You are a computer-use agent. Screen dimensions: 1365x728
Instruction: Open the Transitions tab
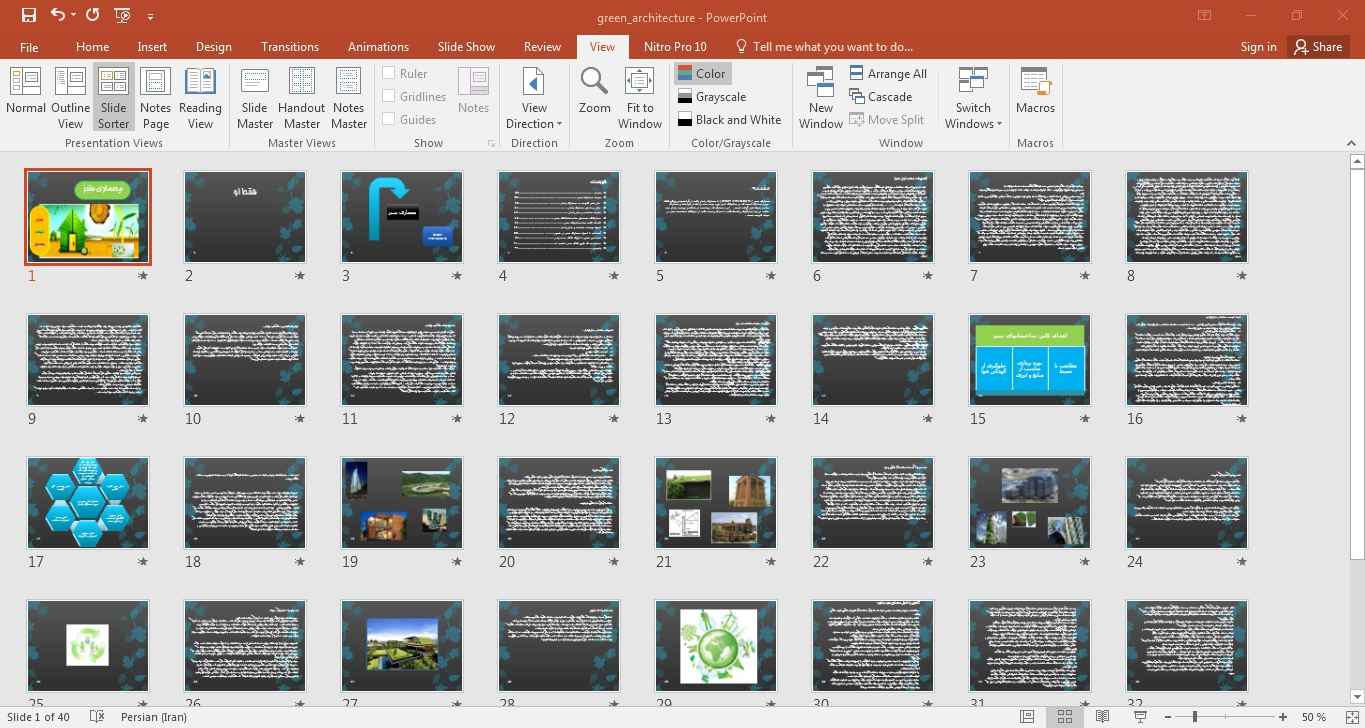(289, 46)
